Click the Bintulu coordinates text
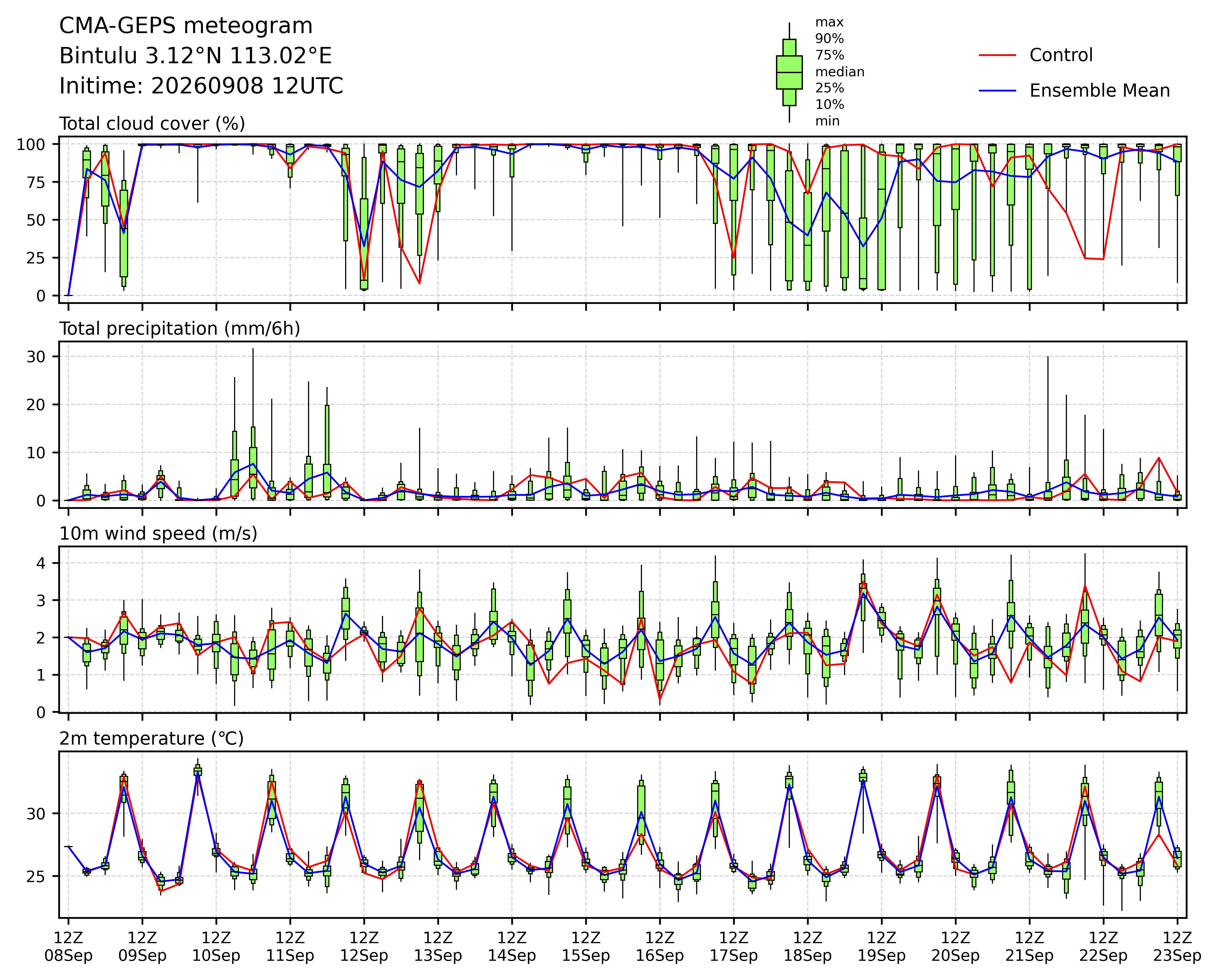Image resolution: width=1218 pixels, height=980 pixels. coord(195,56)
